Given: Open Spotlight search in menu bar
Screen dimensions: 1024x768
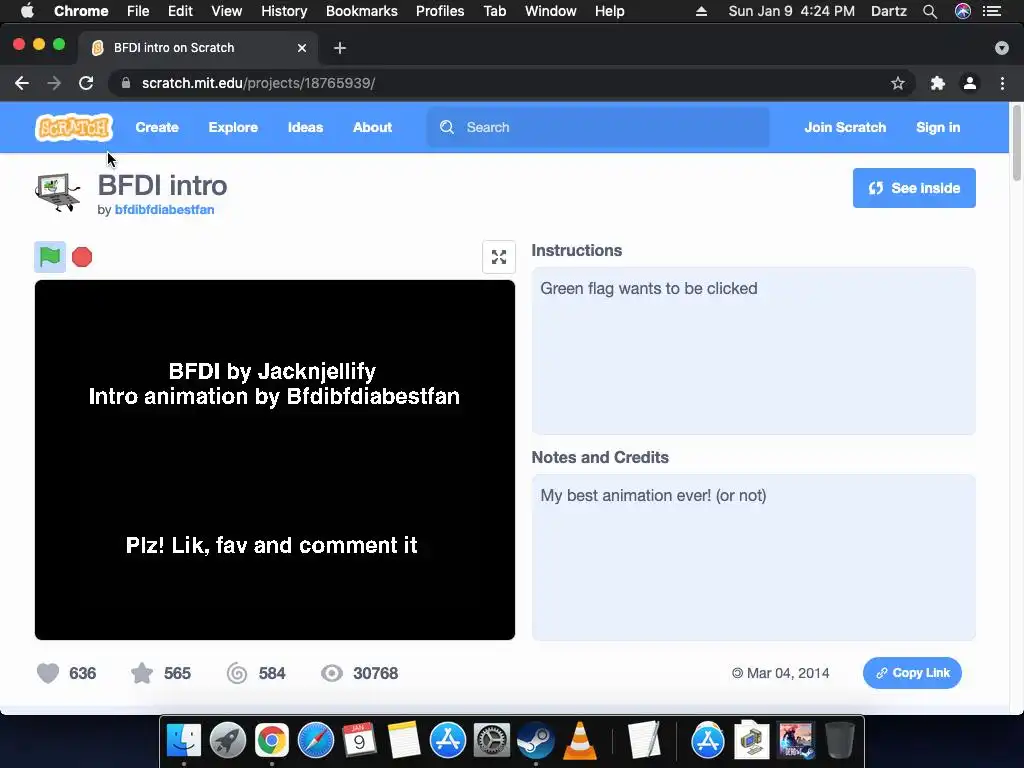Looking at the screenshot, I should [930, 11].
